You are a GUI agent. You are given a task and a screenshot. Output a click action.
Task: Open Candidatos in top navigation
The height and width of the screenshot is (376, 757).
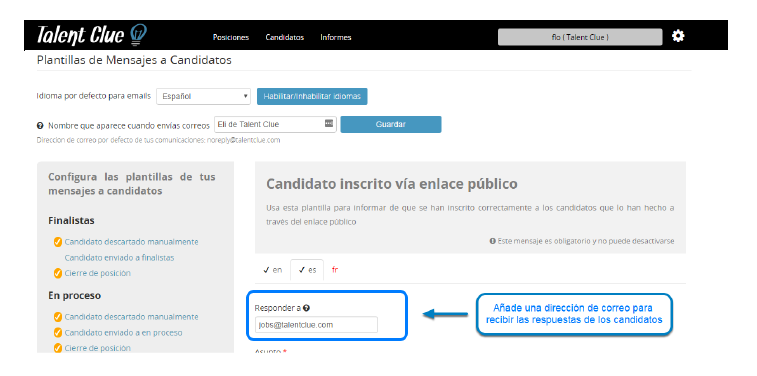[x=285, y=37]
